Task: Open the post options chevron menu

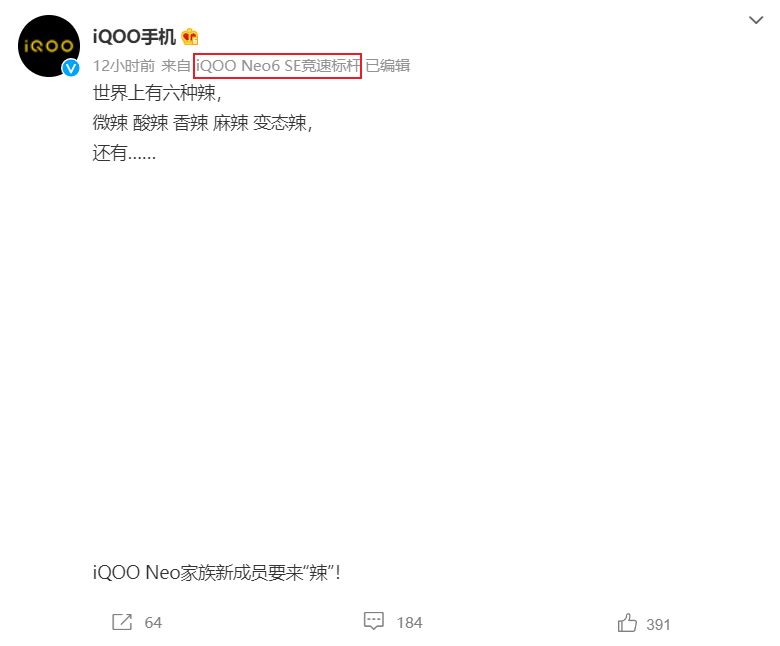Action: tap(756, 20)
